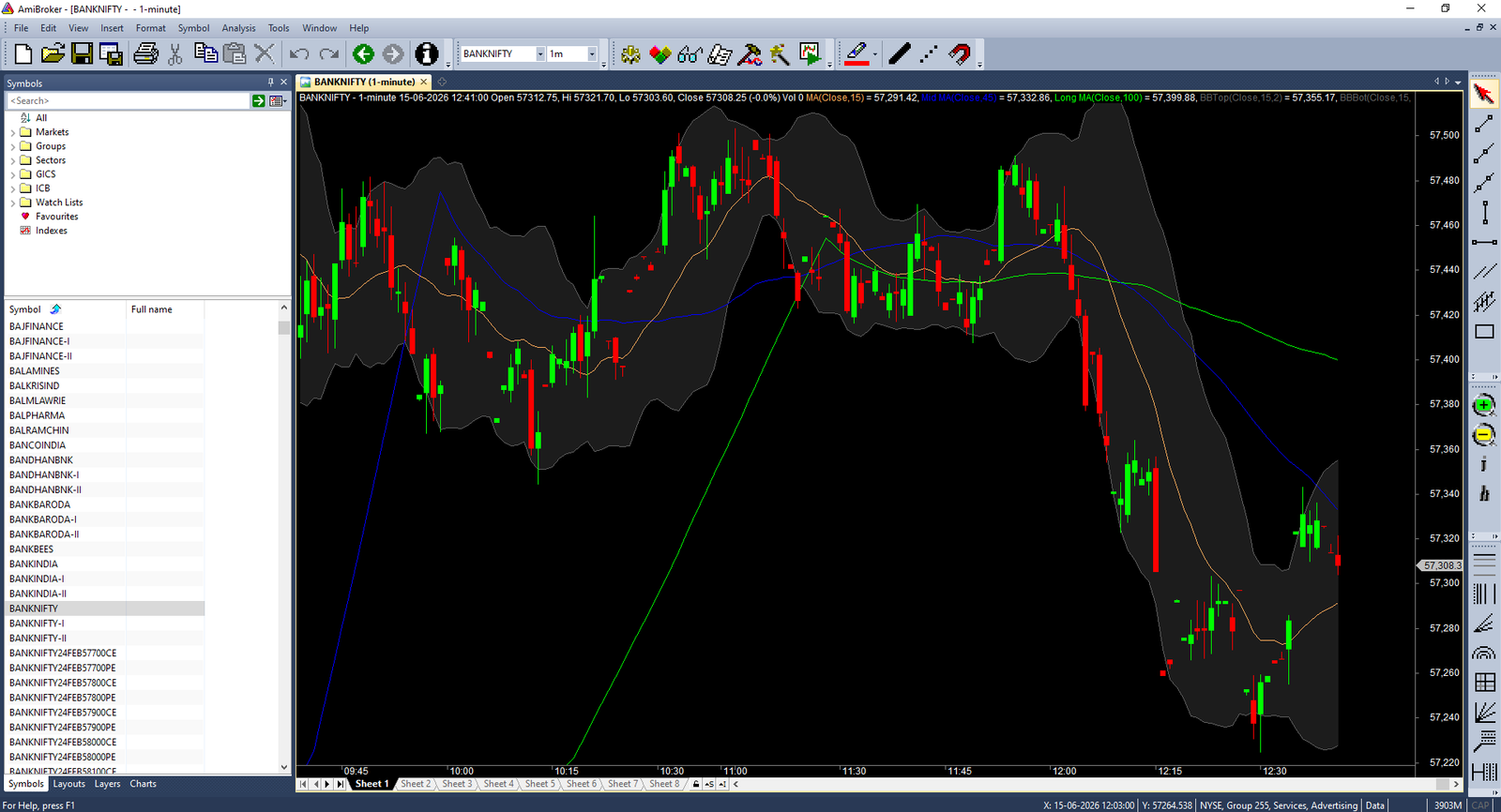This screenshot has width=1501, height=812.
Task: Toggle the pin on Symbols panel
Action: pos(271,83)
